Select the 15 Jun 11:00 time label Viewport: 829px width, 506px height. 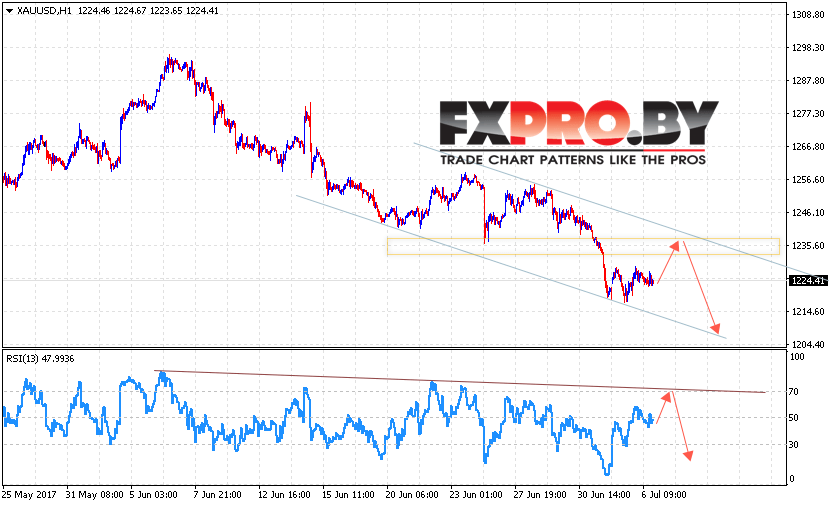pos(348,495)
